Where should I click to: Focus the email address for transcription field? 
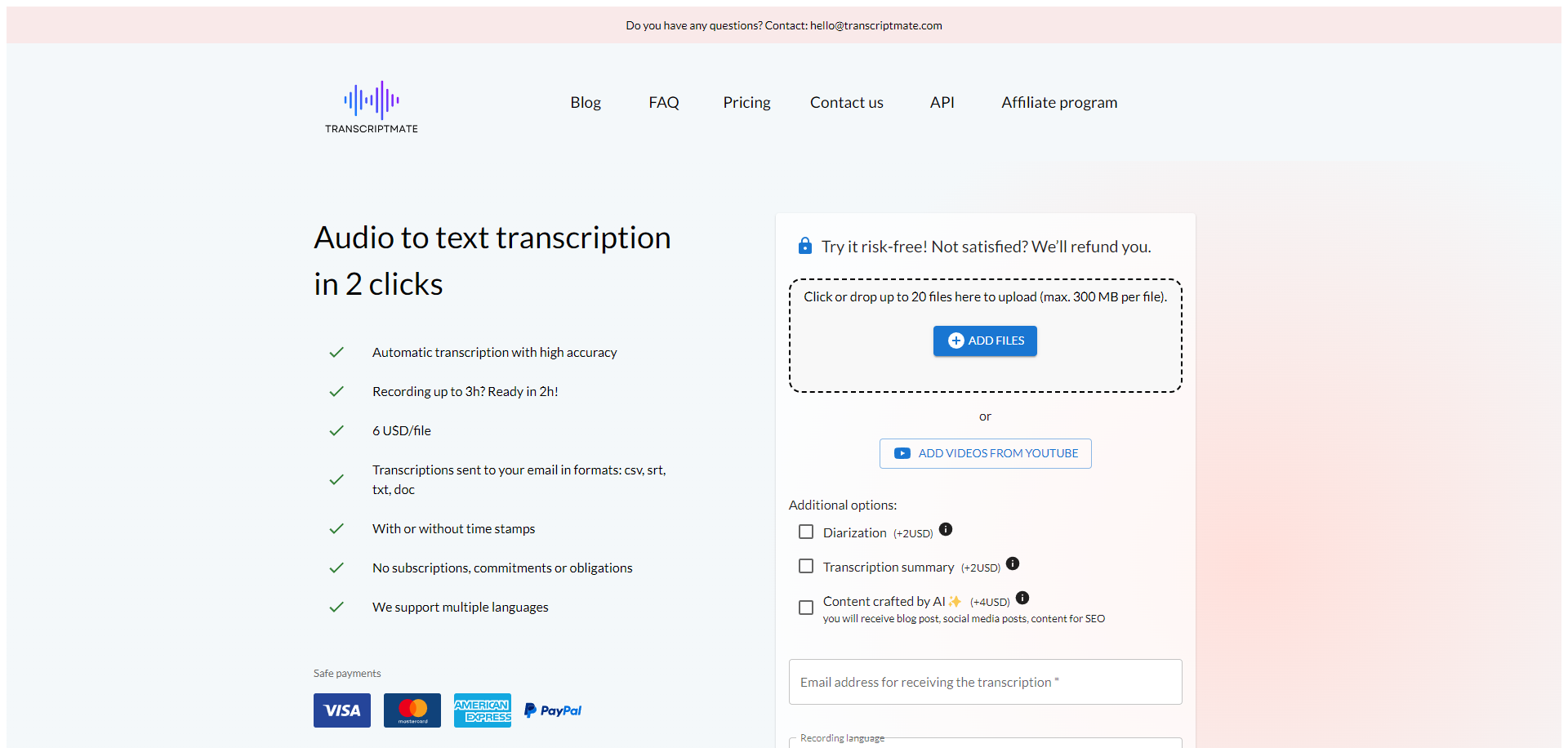pos(986,682)
